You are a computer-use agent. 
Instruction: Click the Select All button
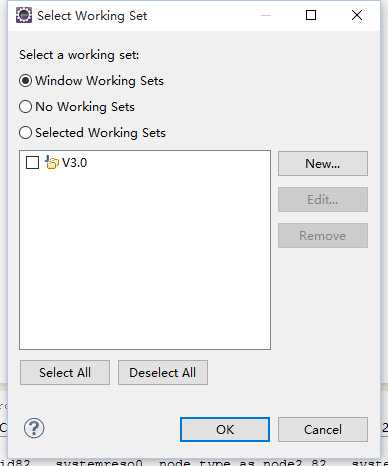pos(65,373)
